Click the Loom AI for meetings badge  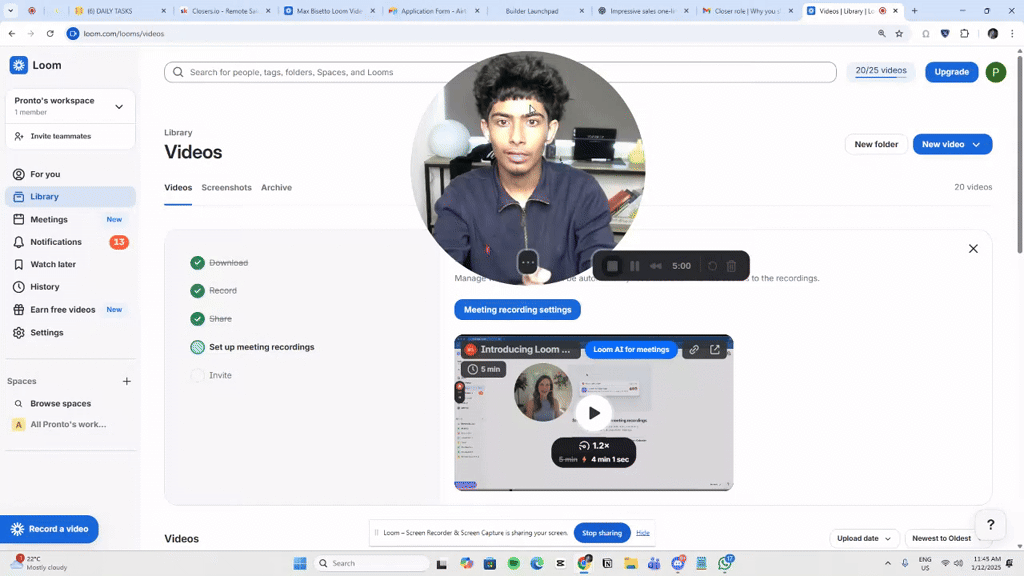[631, 349]
